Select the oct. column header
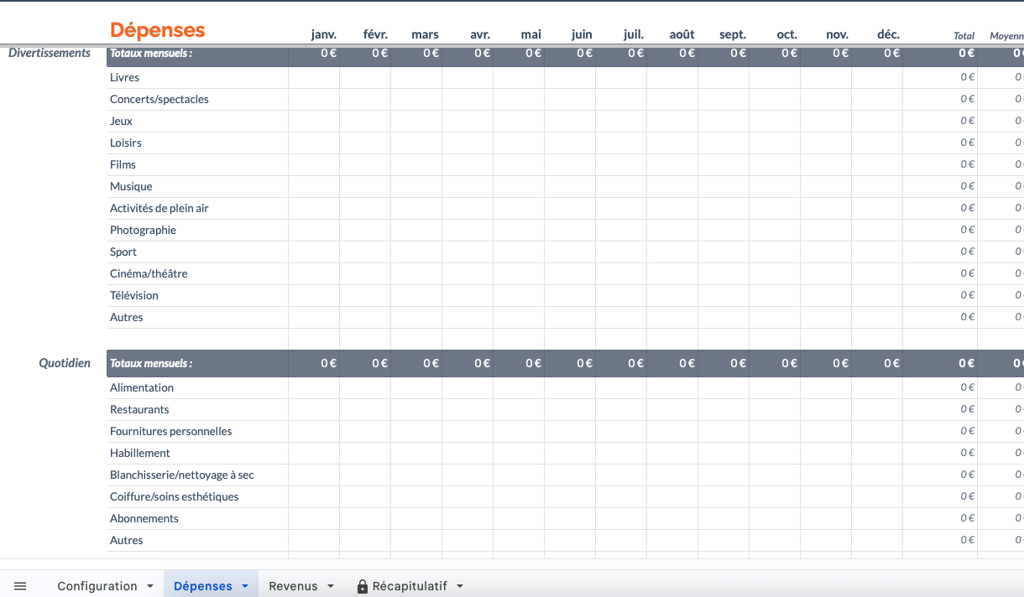1024x597 pixels. pyautogui.click(x=787, y=35)
